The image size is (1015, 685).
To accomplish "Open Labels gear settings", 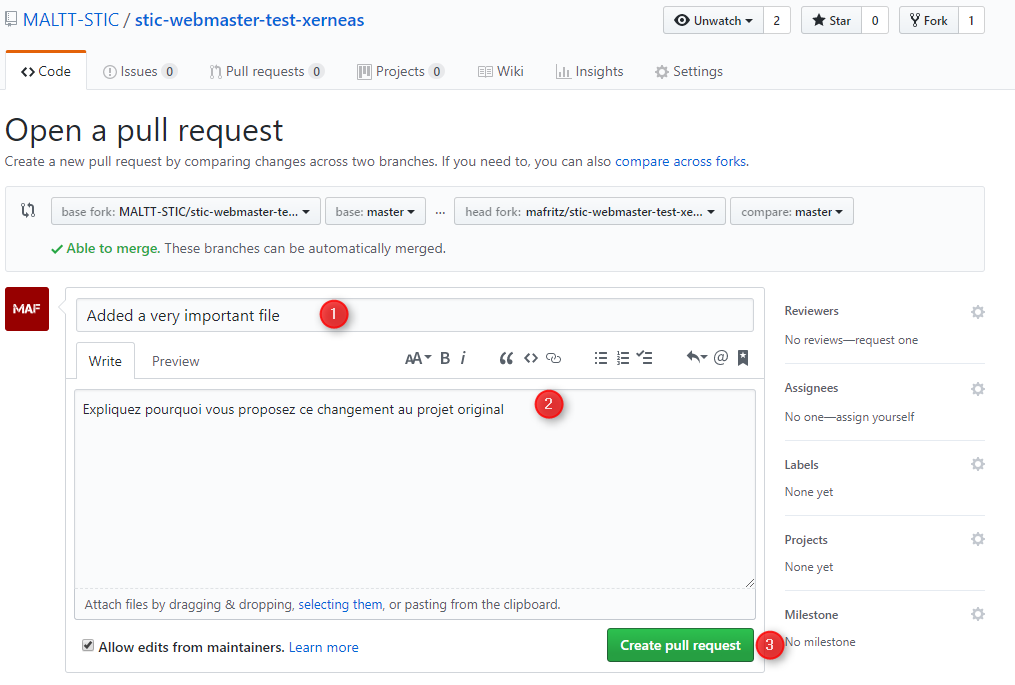I will pyautogui.click(x=977, y=464).
